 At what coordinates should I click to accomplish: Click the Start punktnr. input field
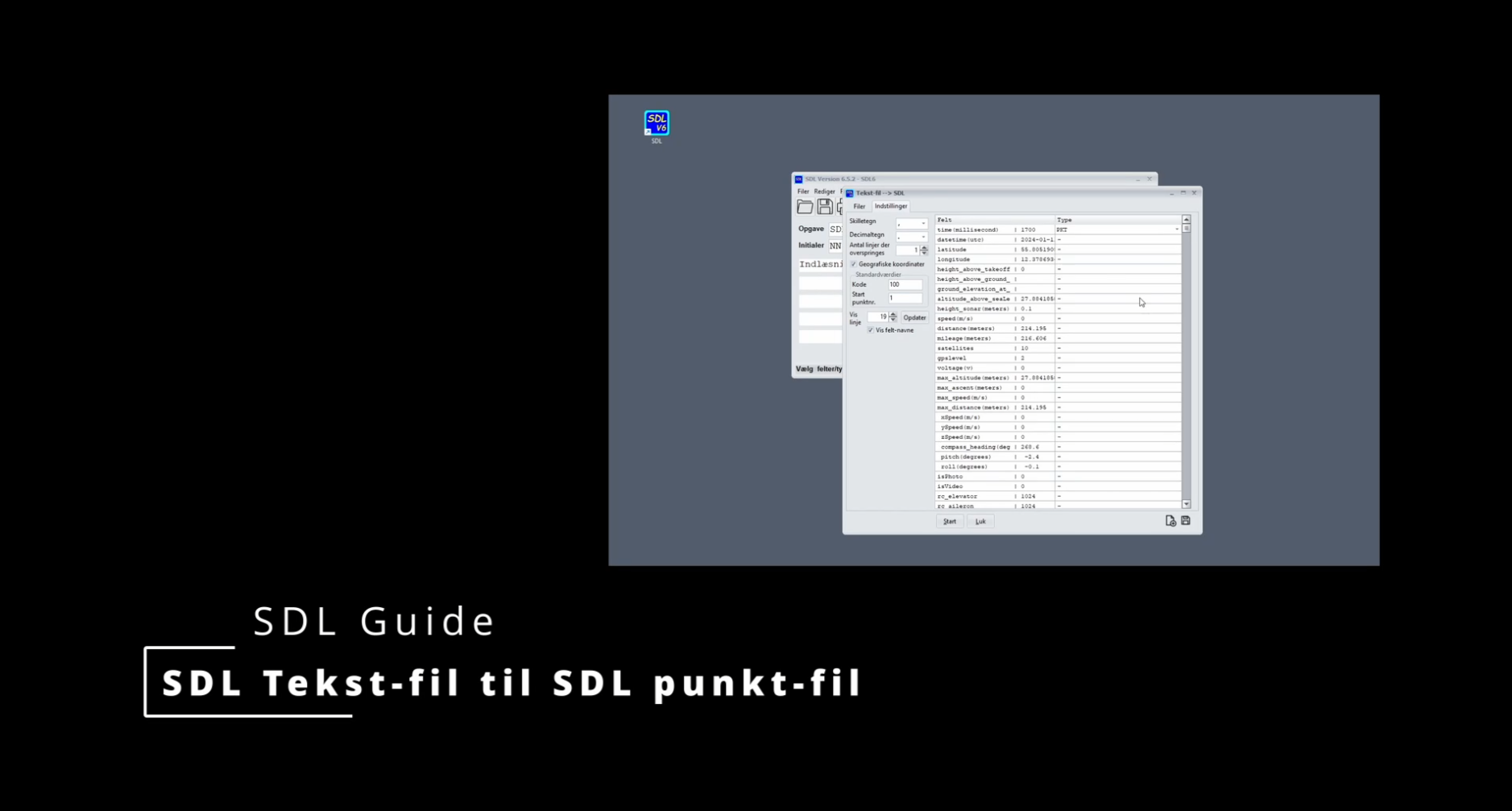pos(905,298)
